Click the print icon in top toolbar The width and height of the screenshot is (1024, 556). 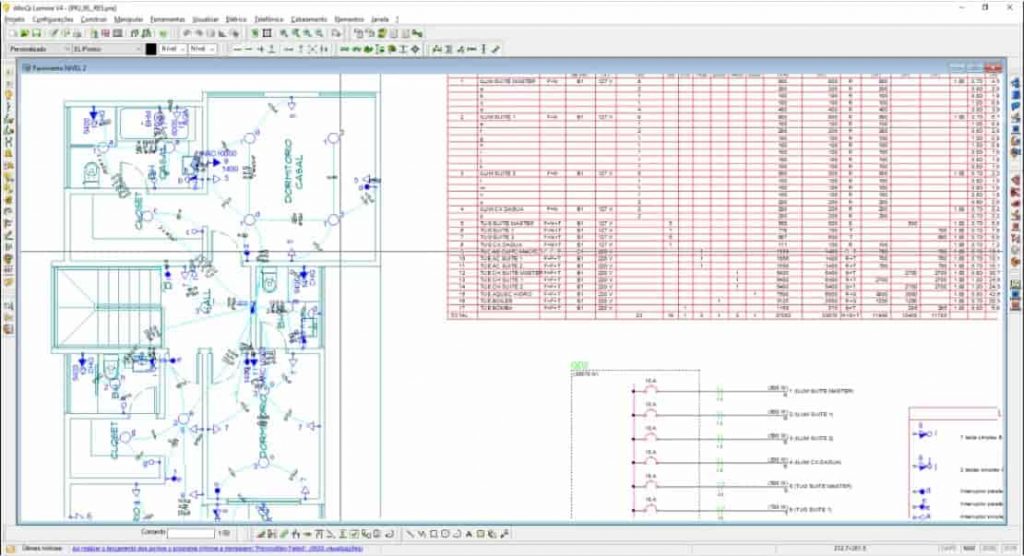(x=78, y=33)
